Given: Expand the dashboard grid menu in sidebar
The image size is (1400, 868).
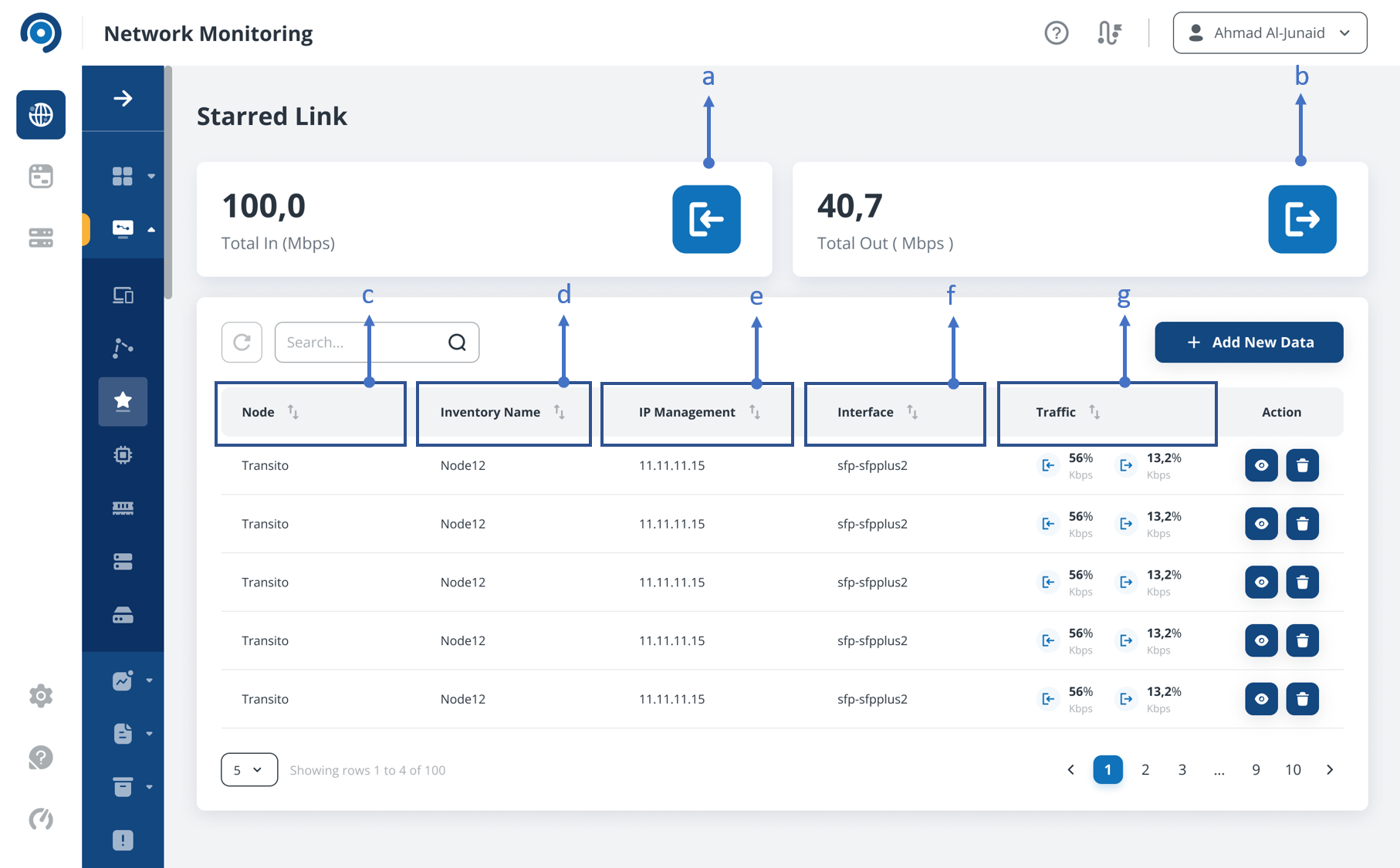Looking at the screenshot, I should pos(133,176).
